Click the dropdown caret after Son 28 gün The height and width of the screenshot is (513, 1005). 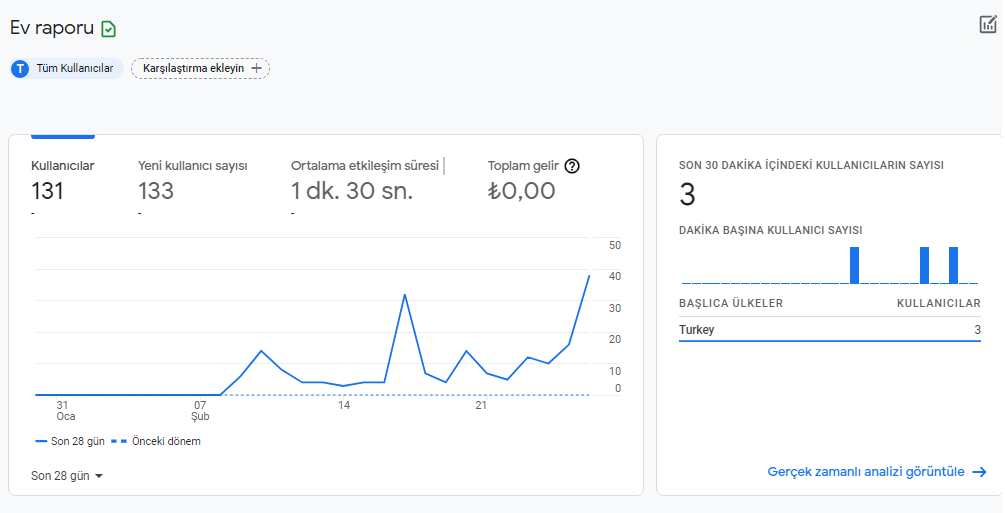pos(99,476)
